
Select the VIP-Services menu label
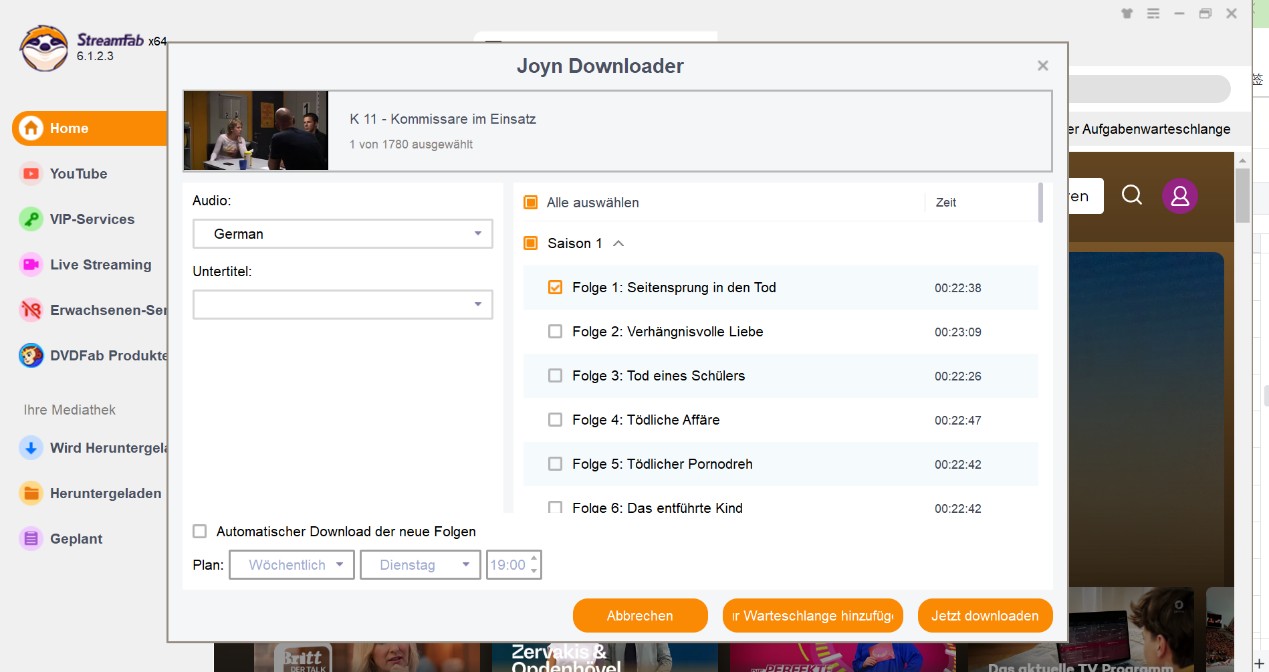coord(92,219)
